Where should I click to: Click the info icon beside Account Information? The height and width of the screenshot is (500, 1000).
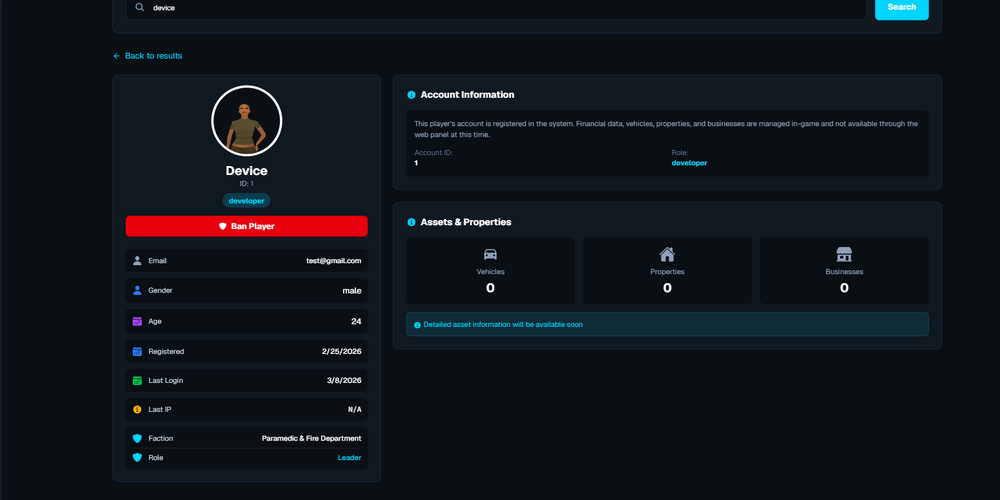pyautogui.click(x=411, y=95)
